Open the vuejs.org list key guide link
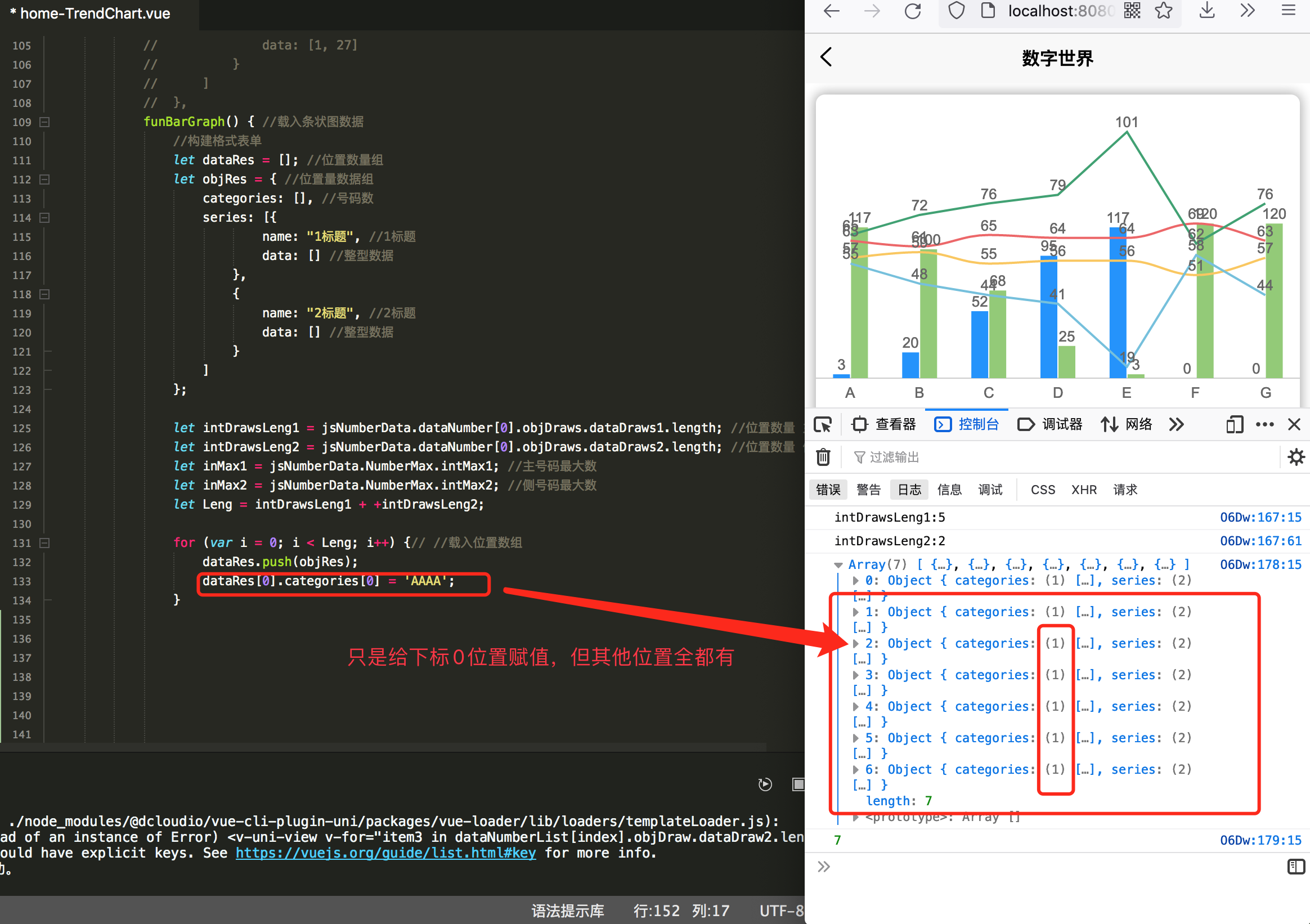 385,853
